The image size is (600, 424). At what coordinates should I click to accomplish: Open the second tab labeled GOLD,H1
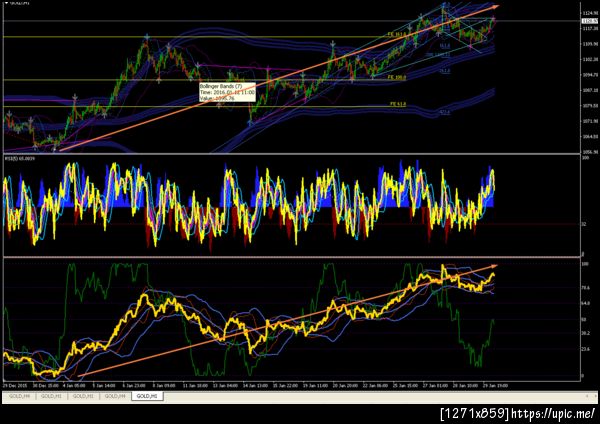(x=83, y=396)
